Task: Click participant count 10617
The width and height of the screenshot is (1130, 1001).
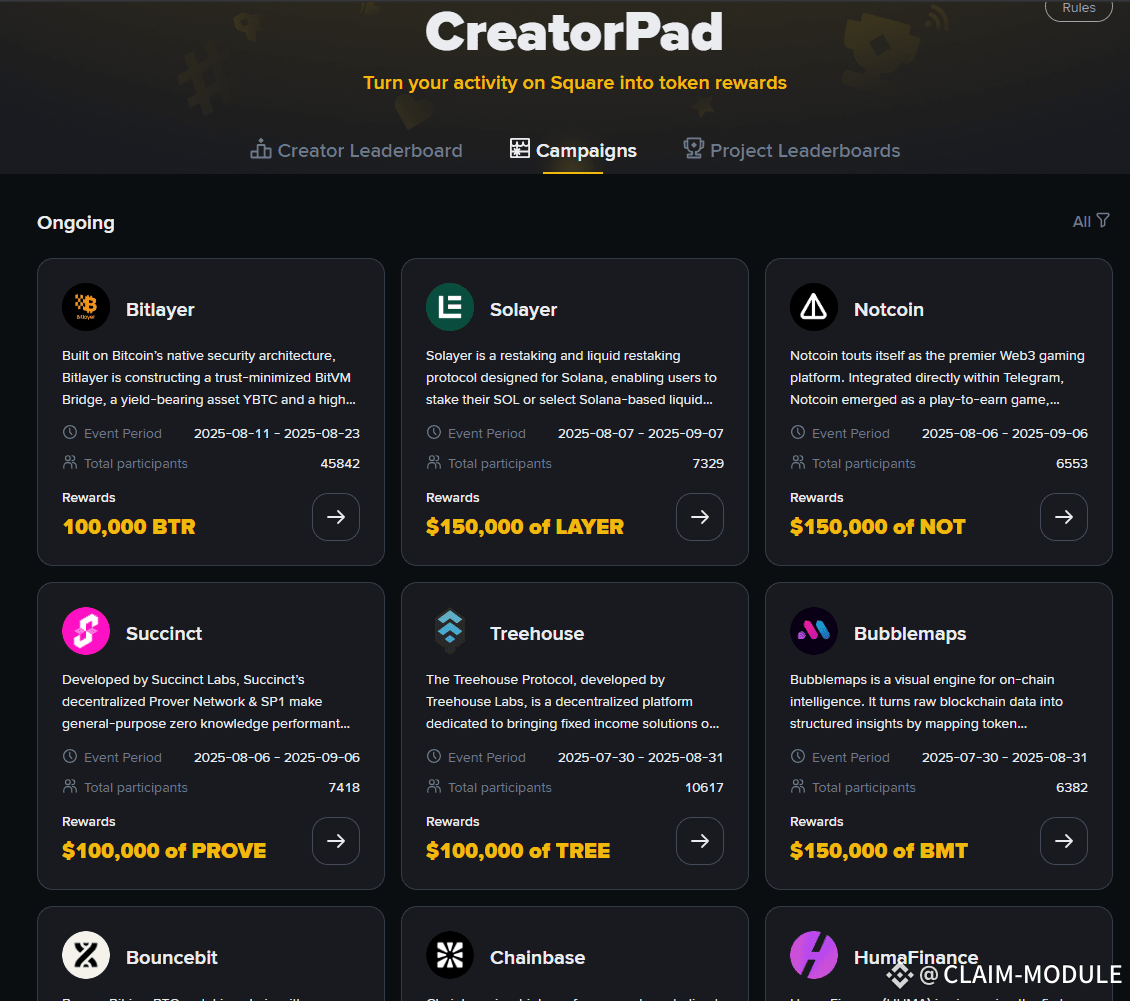Action: point(703,788)
